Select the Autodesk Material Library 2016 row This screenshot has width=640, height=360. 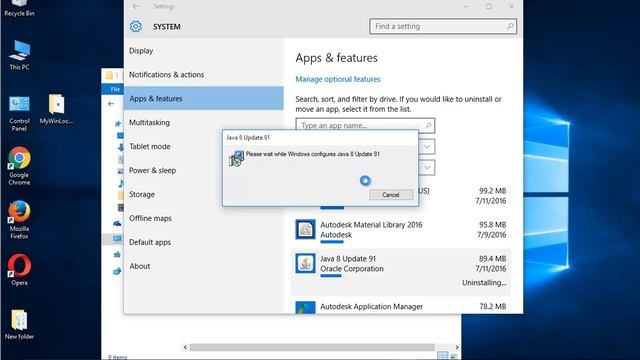coord(401,230)
